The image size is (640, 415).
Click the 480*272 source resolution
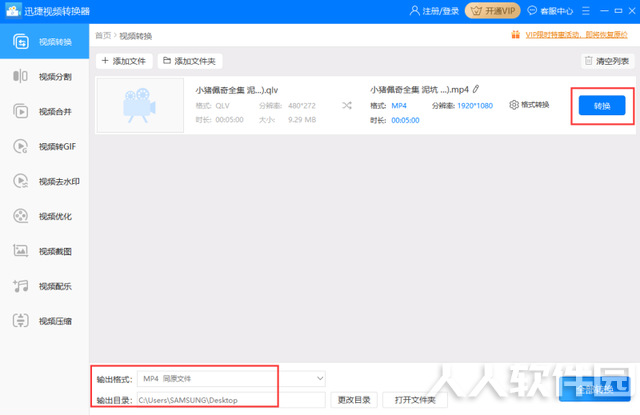click(x=302, y=106)
